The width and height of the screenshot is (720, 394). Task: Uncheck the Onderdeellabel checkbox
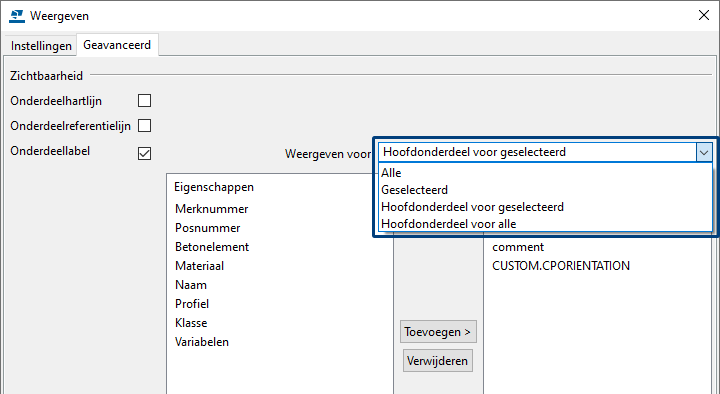point(144,153)
